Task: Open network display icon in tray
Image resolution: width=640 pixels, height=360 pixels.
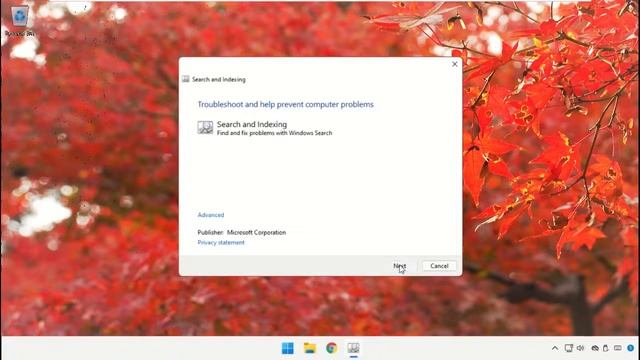Action: point(569,348)
